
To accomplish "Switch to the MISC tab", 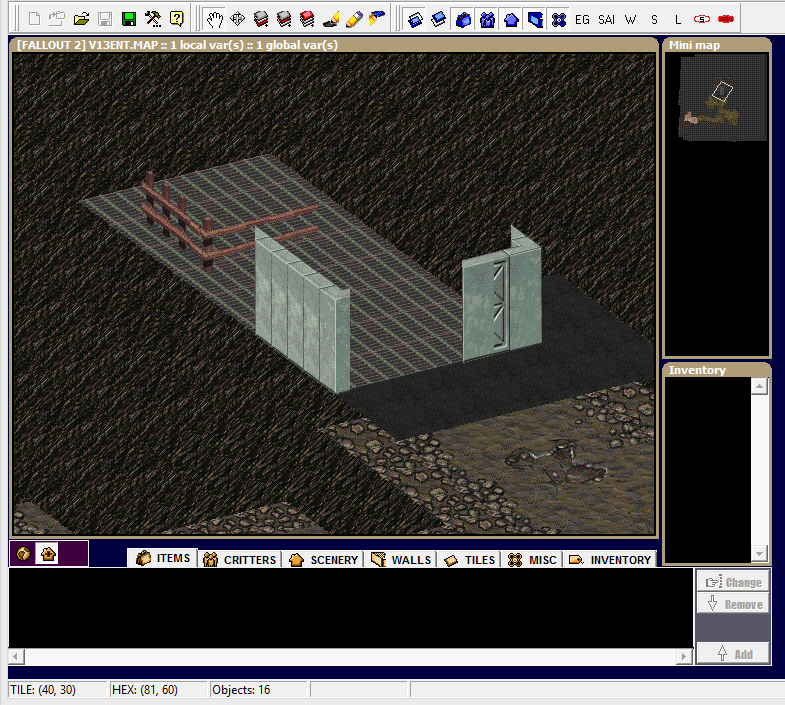I will coord(532,559).
